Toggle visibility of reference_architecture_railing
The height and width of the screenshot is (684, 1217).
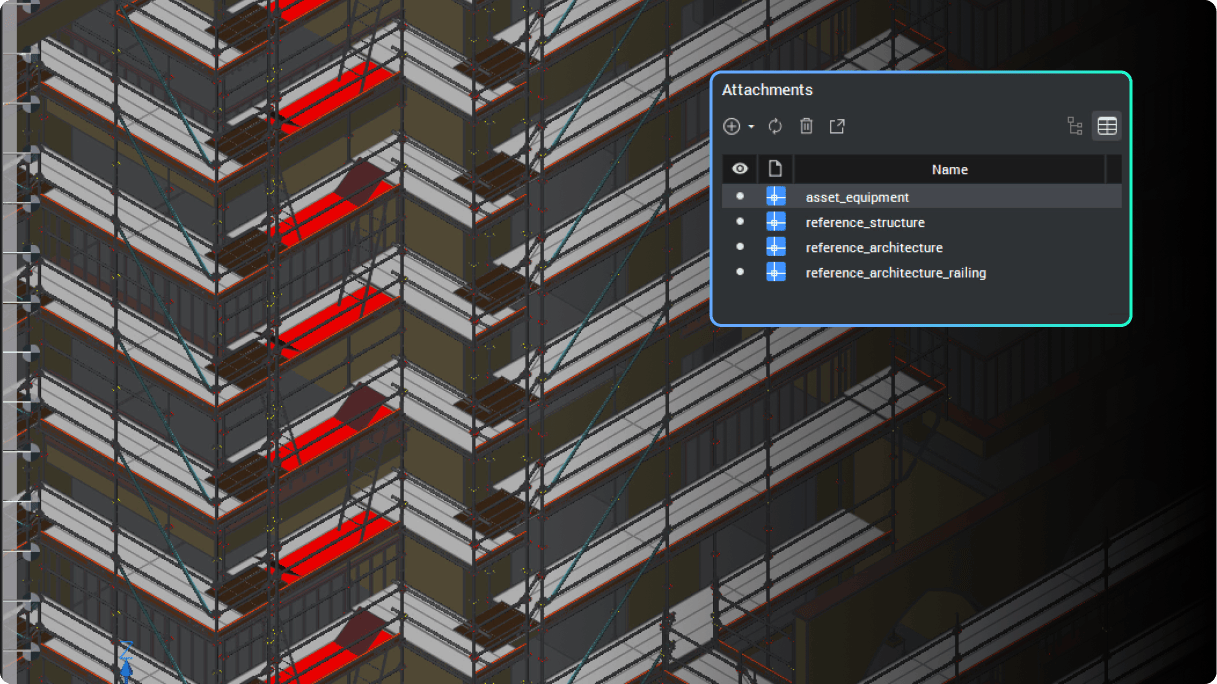point(739,271)
